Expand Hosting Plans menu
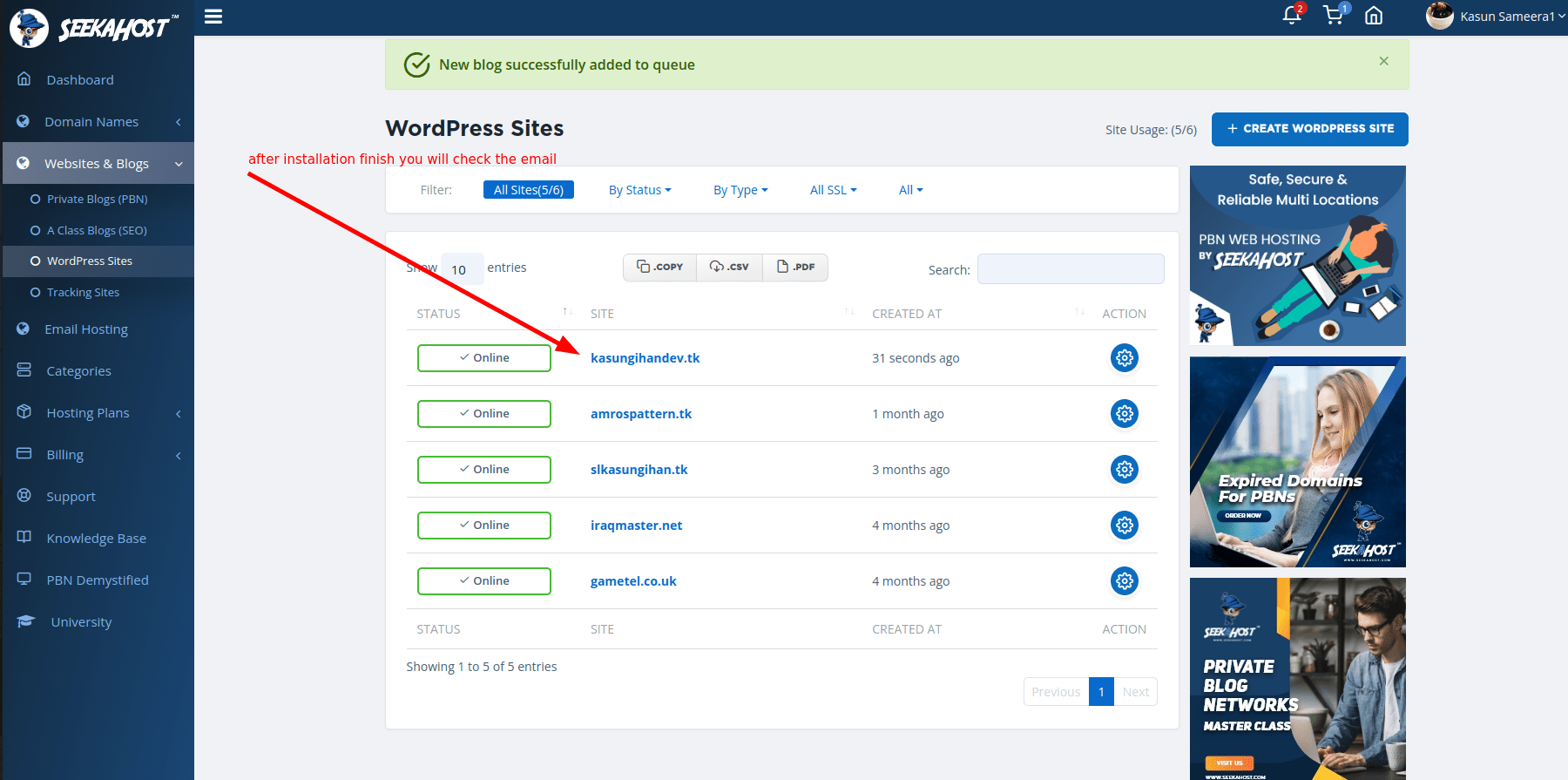The width and height of the screenshot is (1568, 780). point(98,412)
